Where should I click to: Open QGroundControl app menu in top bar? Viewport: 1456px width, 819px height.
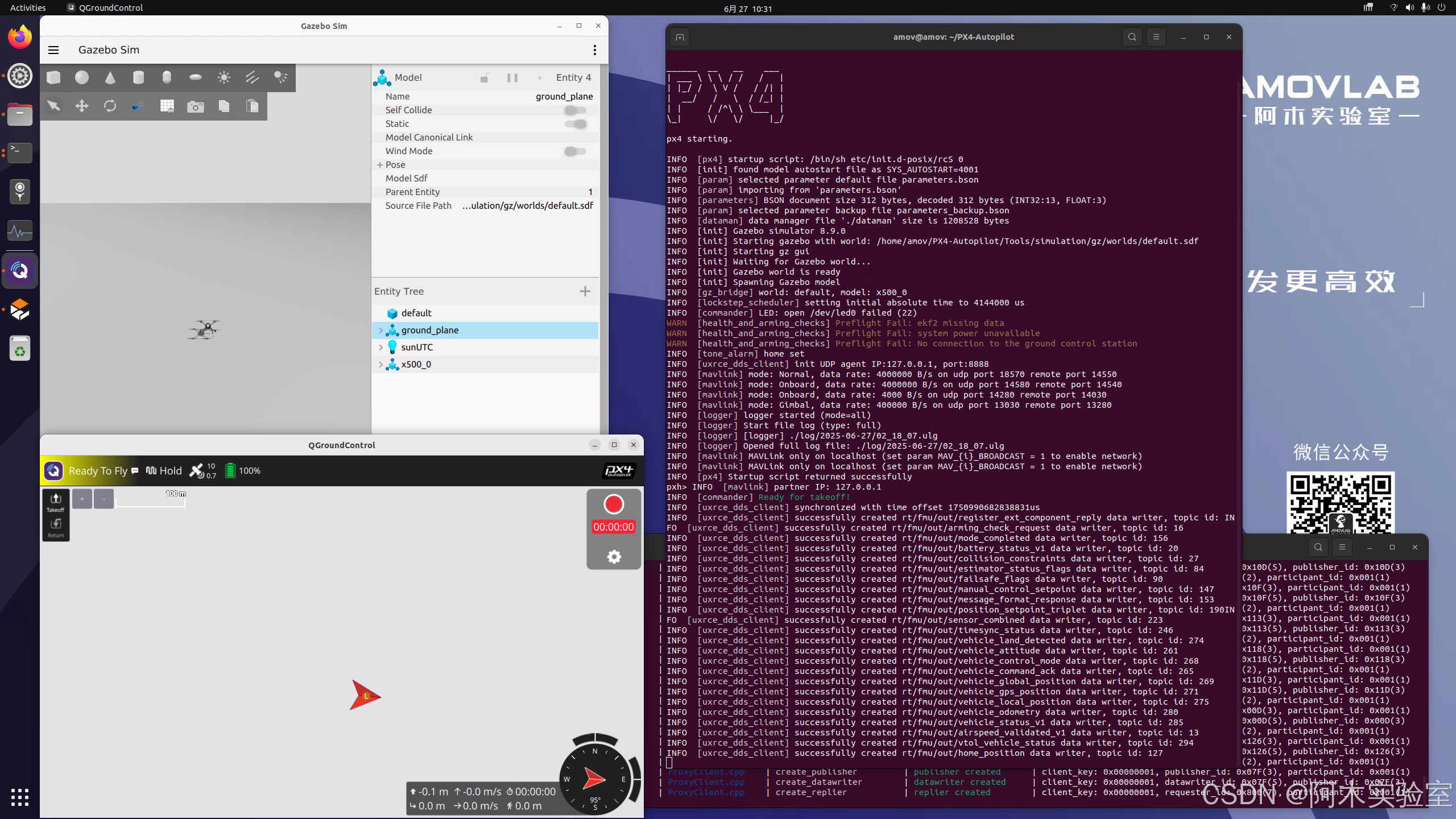tap(105, 8)
